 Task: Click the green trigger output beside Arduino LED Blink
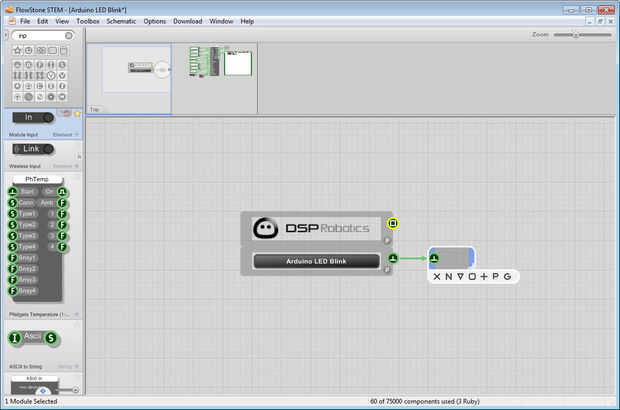(393, 258)
